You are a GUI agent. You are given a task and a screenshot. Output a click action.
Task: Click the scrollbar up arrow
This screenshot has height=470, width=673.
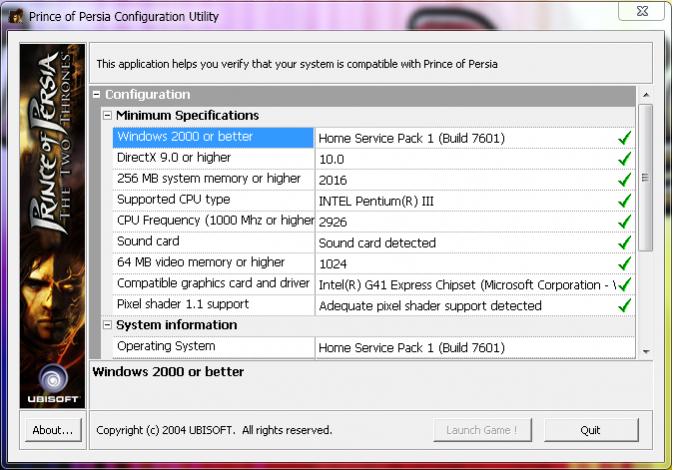point(646,95)
